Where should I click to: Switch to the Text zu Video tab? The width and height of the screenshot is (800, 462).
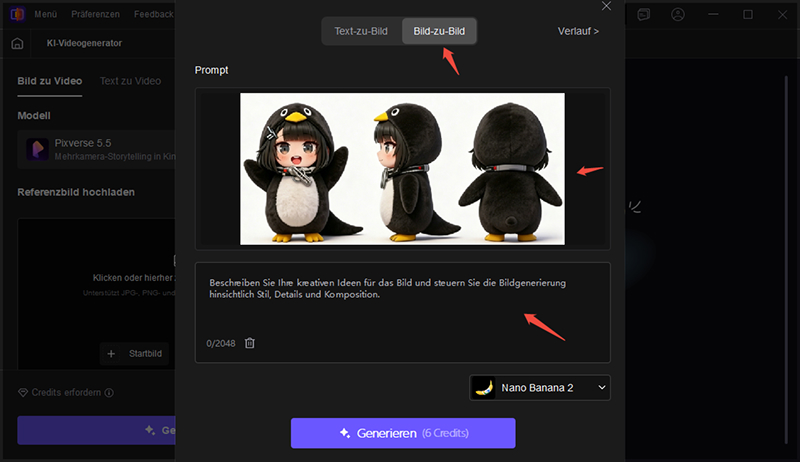click(x=130, y=81)
